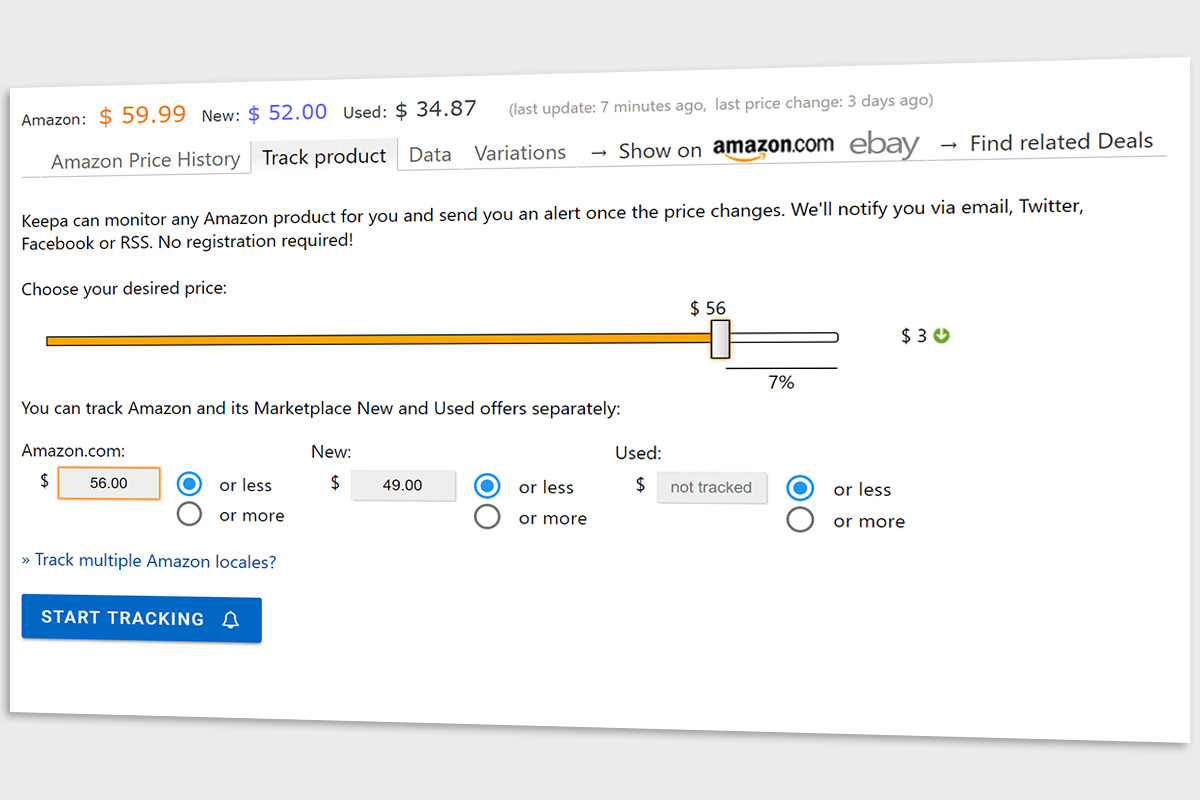Select Used 'or more' radio button
Viewport: 1200px width, 800px height.
(x=801, y=520)
